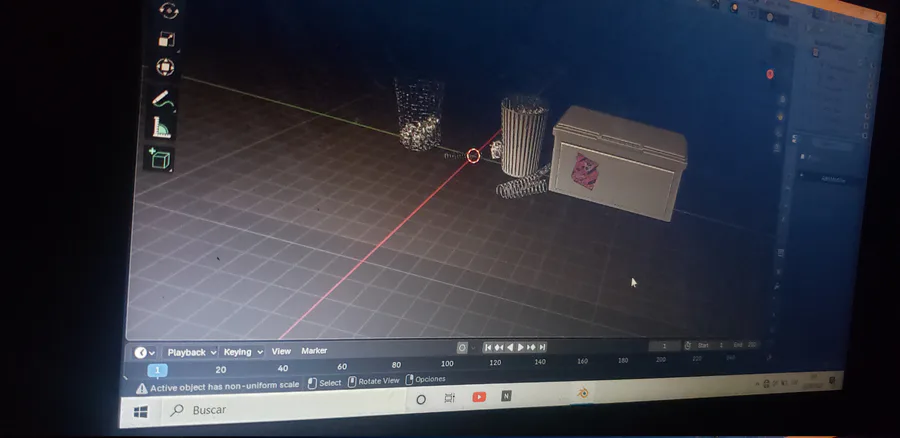Select the wireframe basket object
This screenshot has width=900, height=438.
click(x=419, y=114)
